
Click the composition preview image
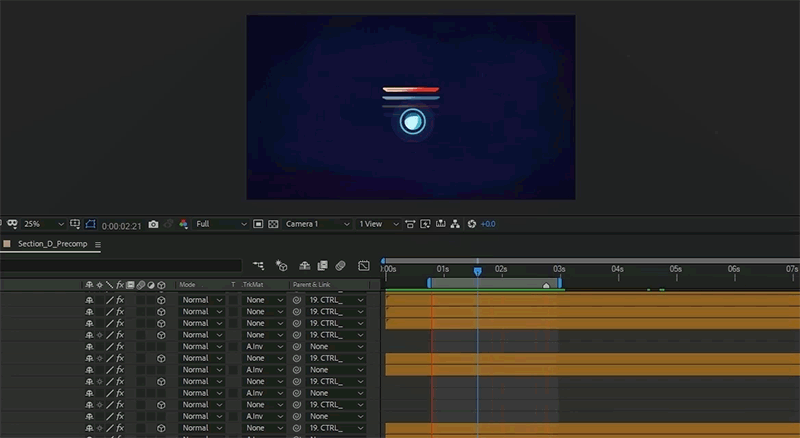(x=411, y=107)
